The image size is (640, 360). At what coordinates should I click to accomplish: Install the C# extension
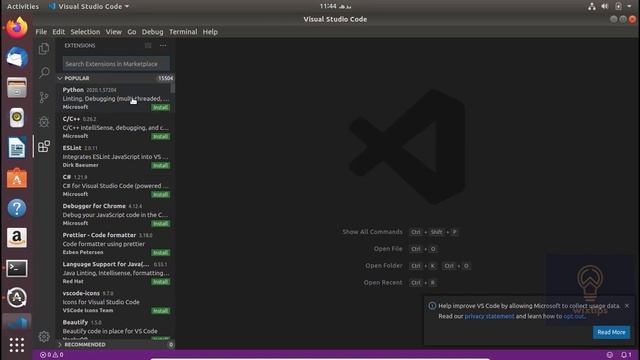[160, 194]
